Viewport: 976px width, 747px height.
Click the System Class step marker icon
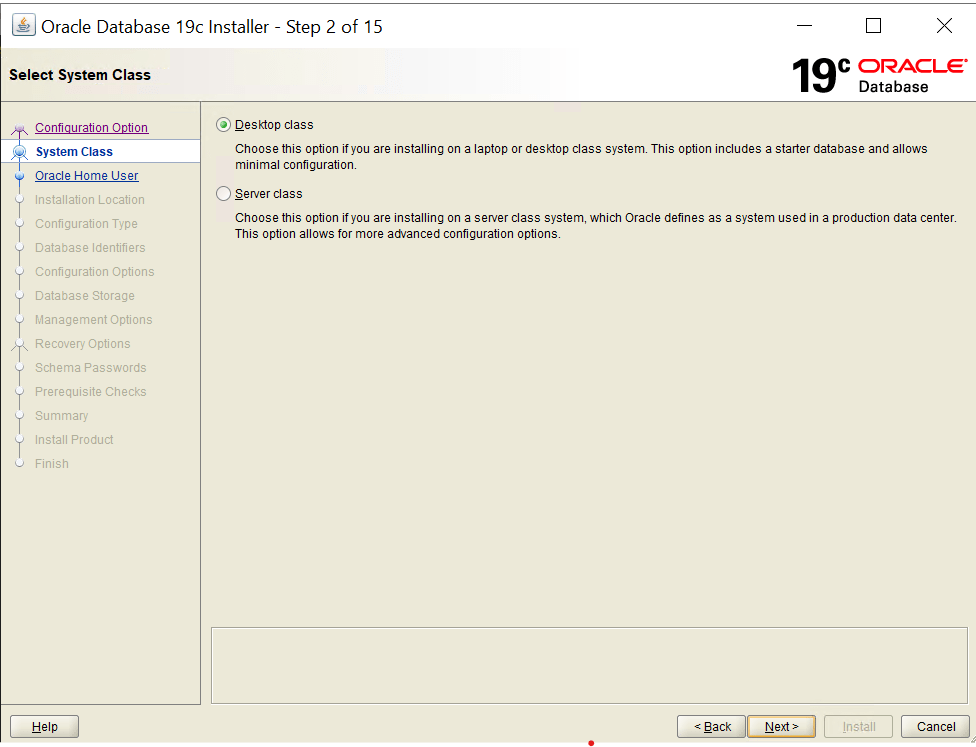tap(19, 152)
